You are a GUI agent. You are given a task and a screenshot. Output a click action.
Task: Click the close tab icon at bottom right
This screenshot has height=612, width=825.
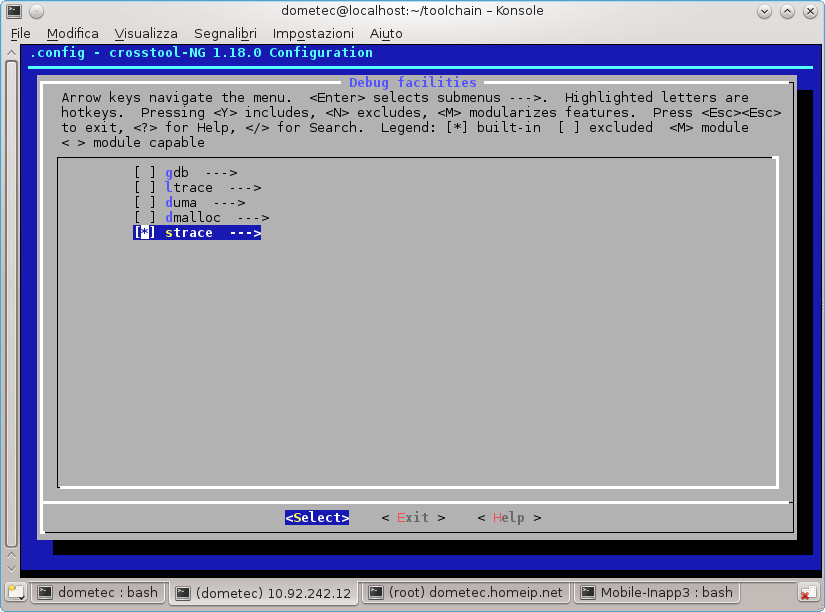pyautogui.click(x=808, y=592)
